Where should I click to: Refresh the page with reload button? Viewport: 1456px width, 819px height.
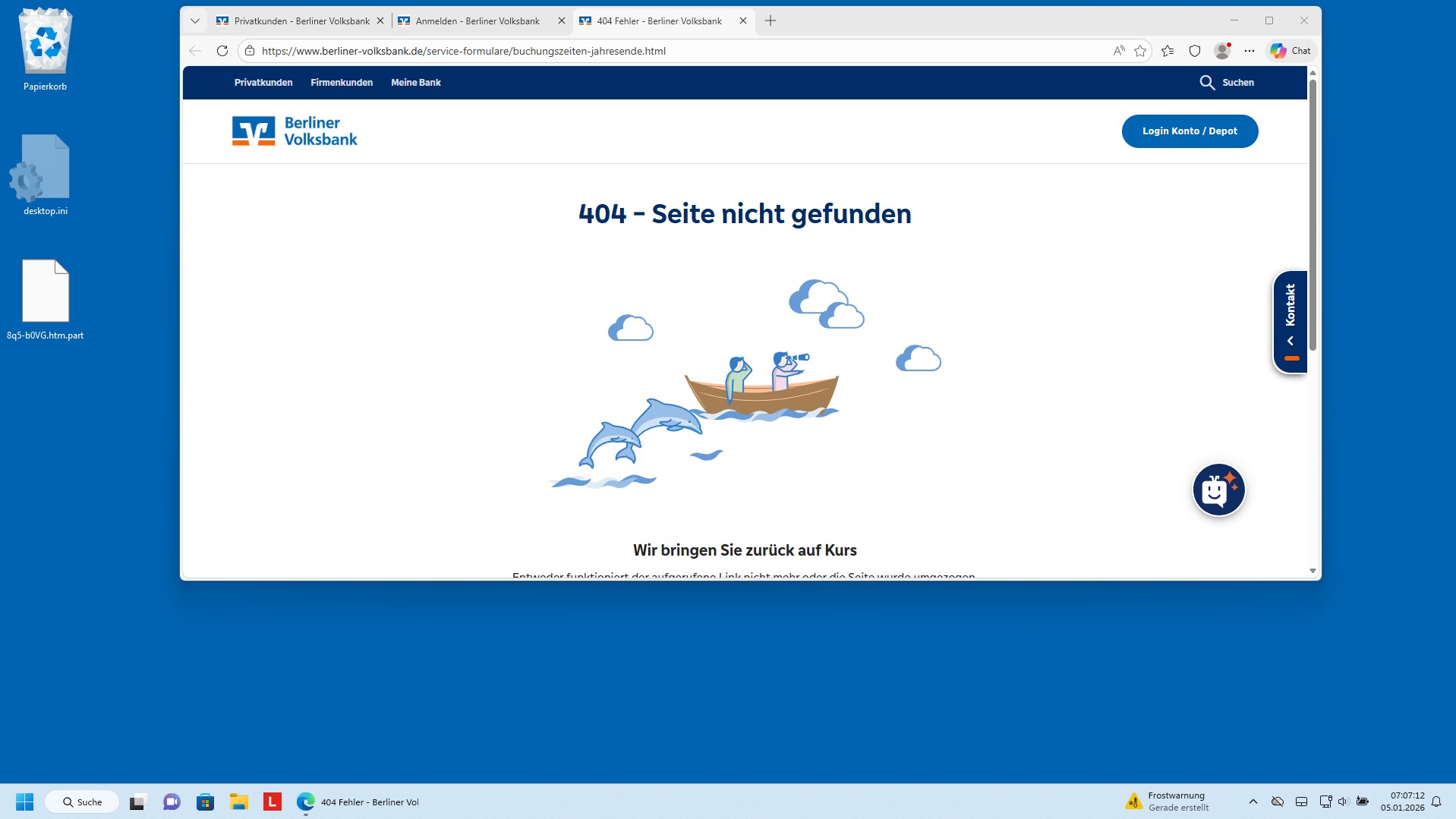tap(222, 51)
